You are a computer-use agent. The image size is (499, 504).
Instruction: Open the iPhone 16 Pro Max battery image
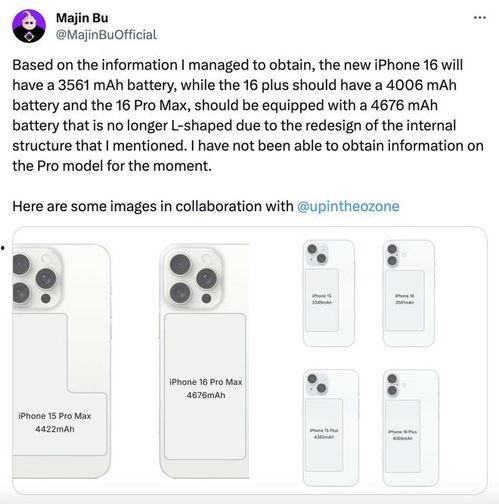pos(204,361)
